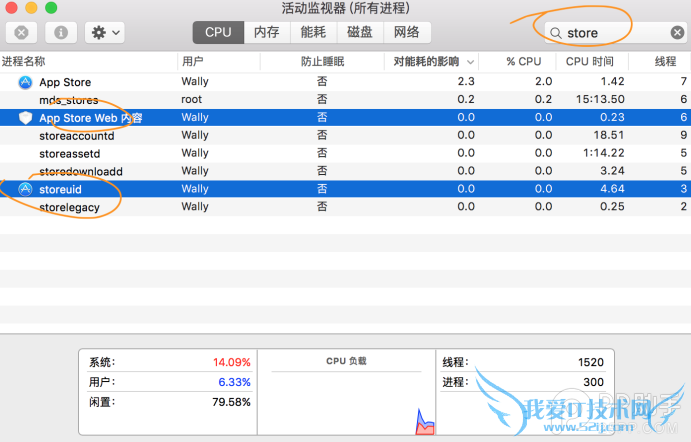Click the force quit process (X) toolbar button

pyautogui.click(x=21, y=33)
